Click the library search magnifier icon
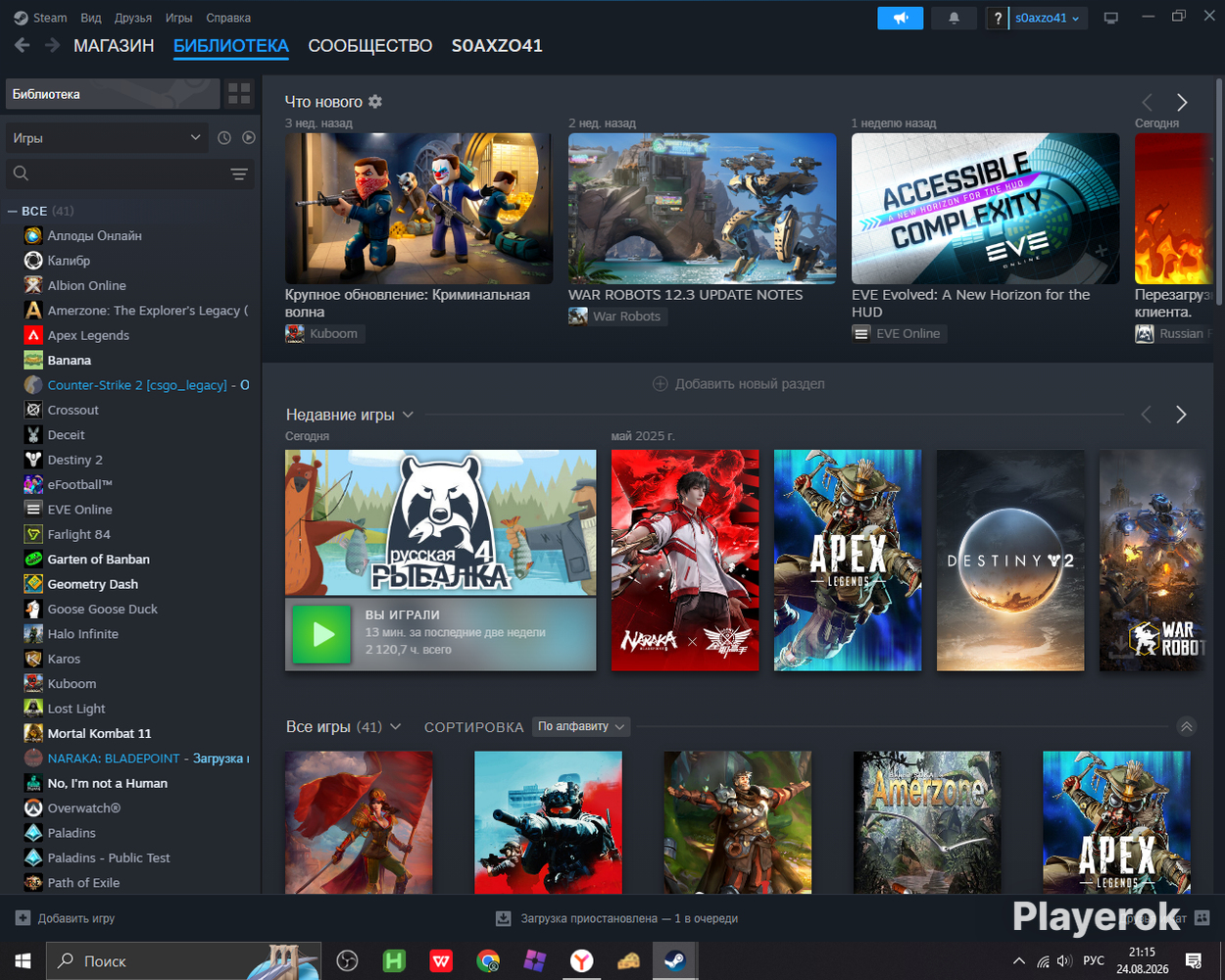Viewport: 1225px width, 980px height. 21,173
